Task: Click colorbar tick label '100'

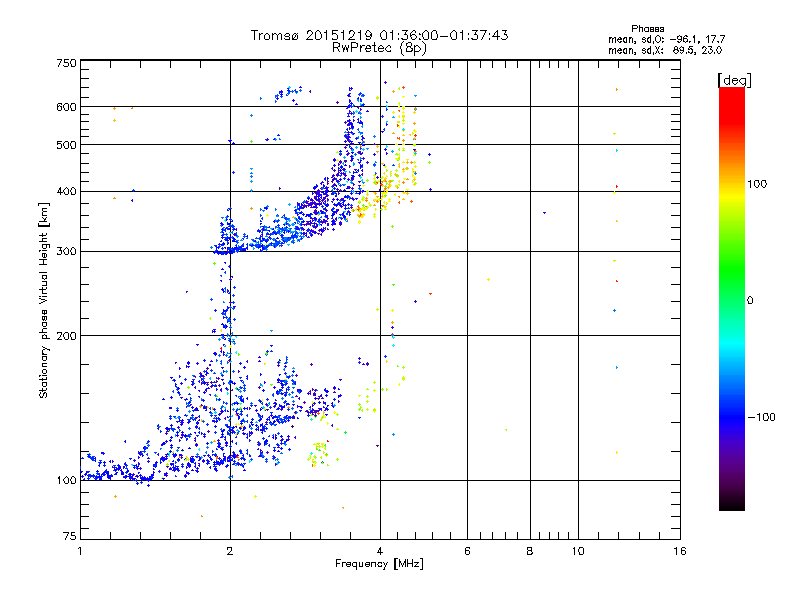Action: [x=757, y=184]
